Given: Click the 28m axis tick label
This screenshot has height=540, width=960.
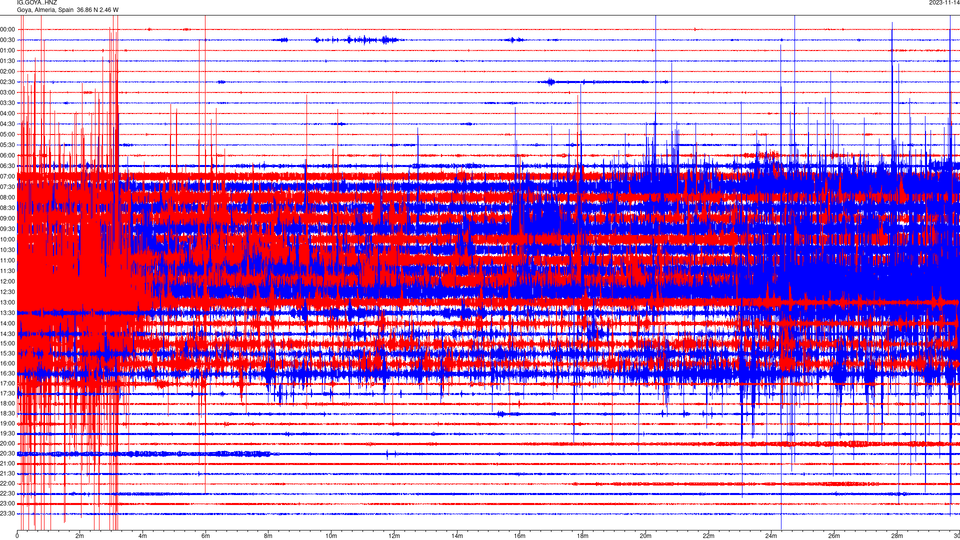Looking at the screenshot, I should [897, 536].
